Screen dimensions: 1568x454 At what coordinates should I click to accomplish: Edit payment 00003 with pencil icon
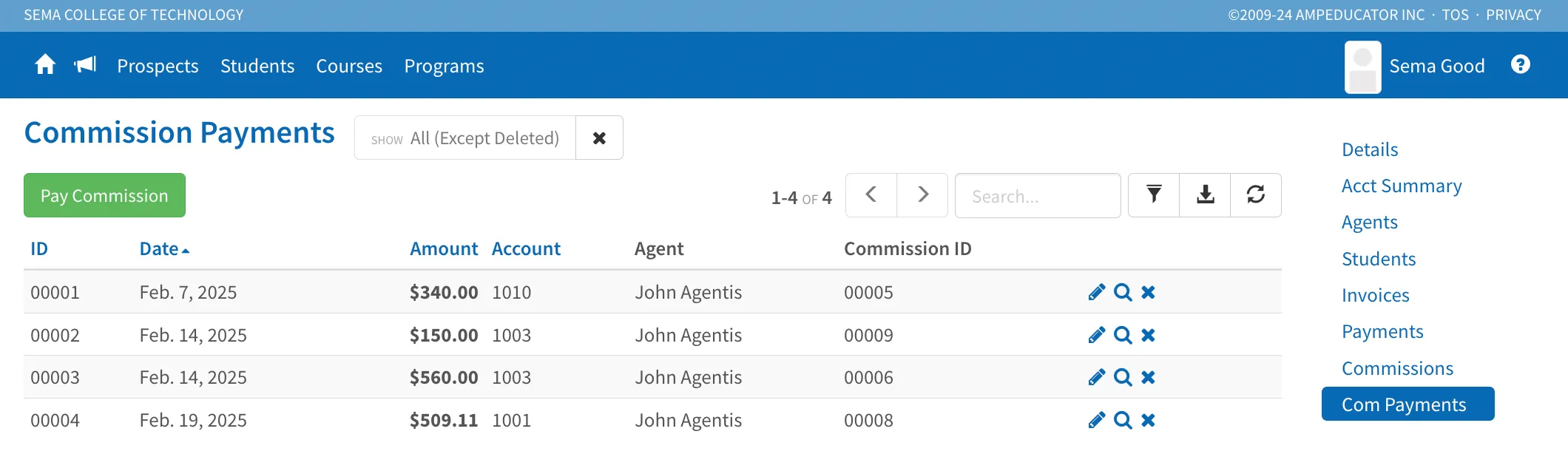[1097, 377]
